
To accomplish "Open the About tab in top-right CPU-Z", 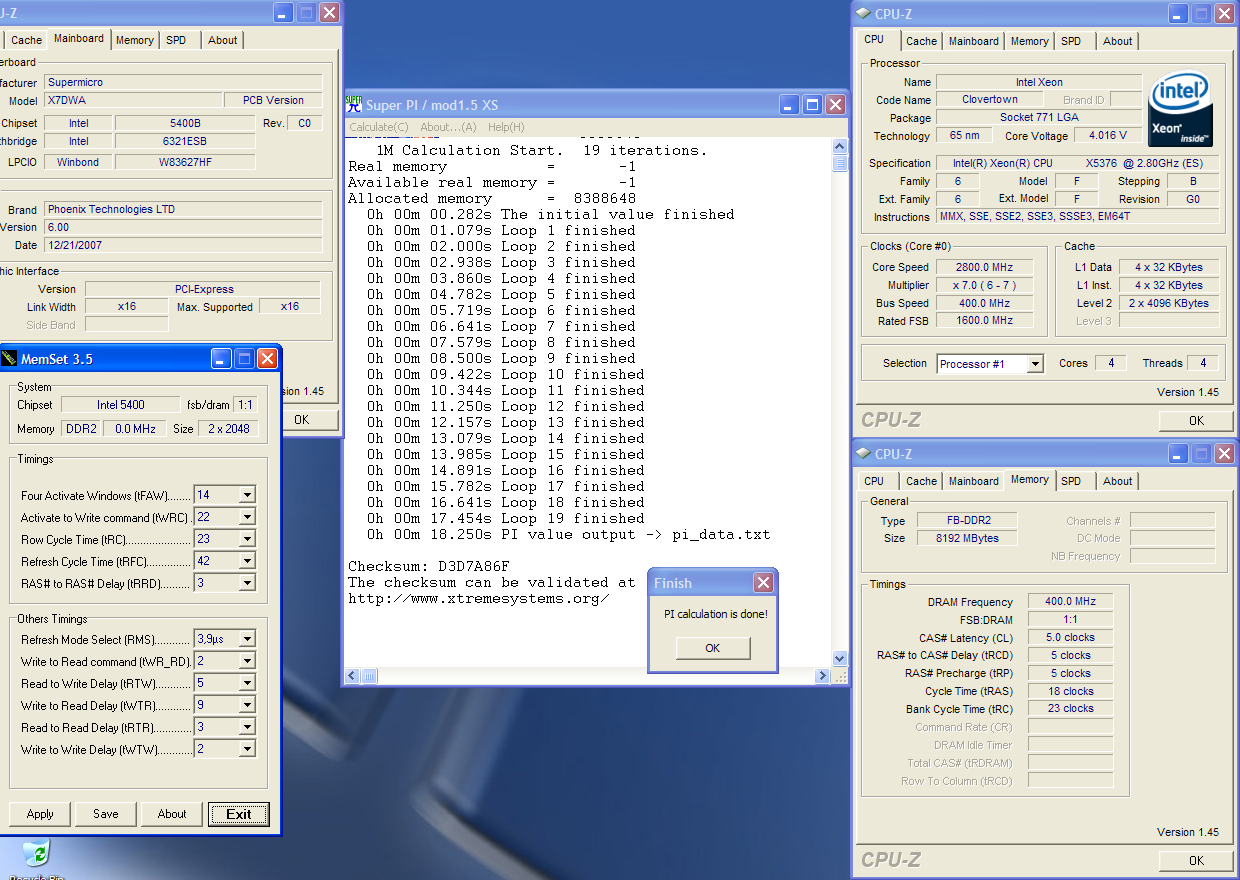I will point(1118,41).
